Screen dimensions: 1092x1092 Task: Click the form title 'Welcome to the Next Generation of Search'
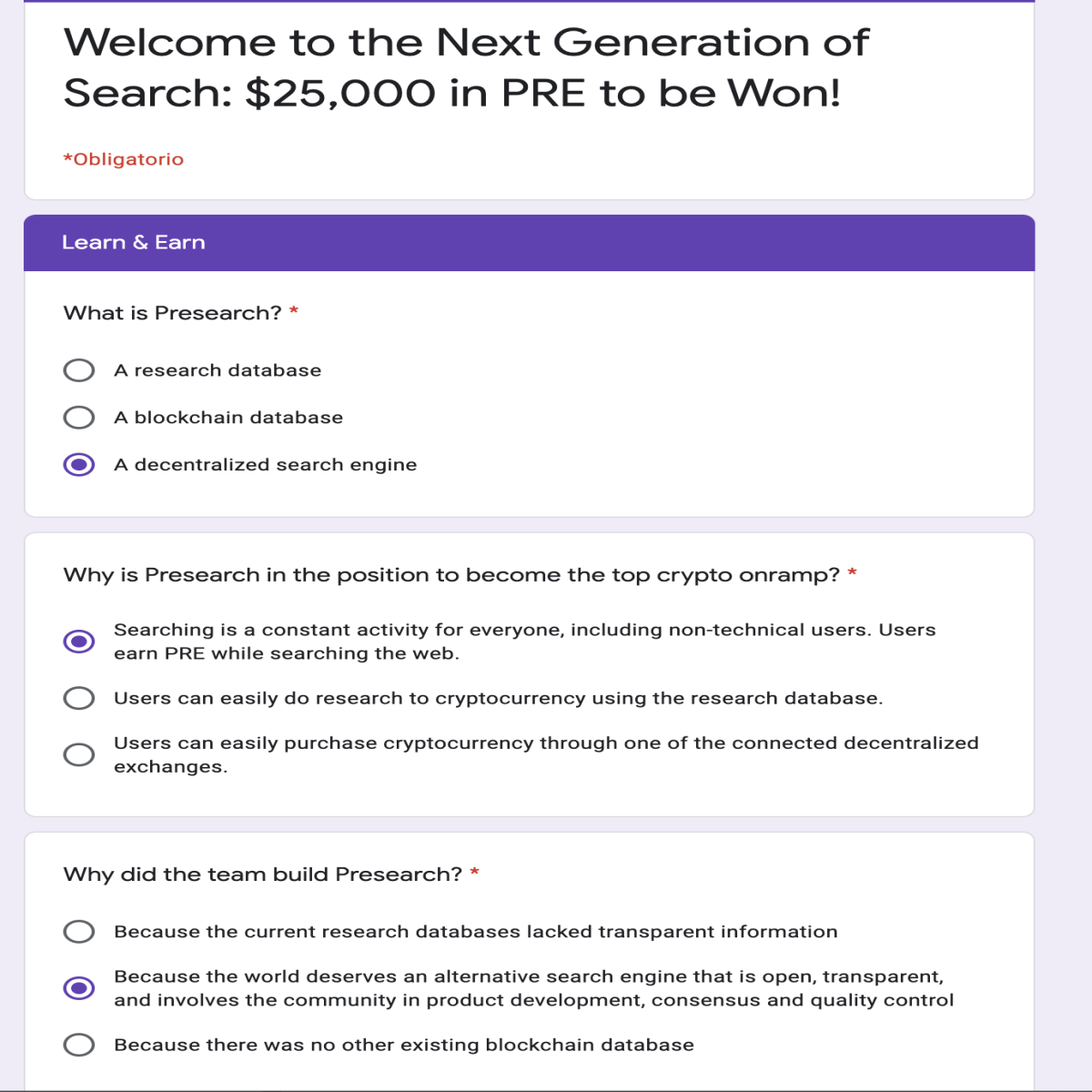click(x=466, y=67)
